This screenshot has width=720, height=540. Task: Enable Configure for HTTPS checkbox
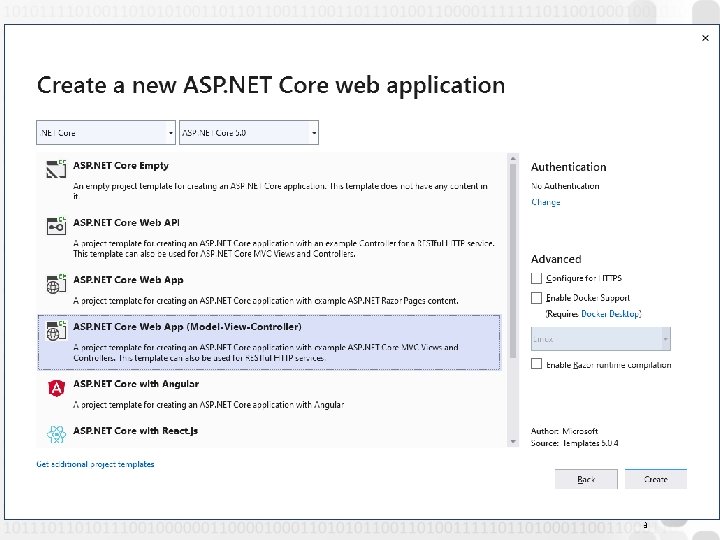coord(537,277)
